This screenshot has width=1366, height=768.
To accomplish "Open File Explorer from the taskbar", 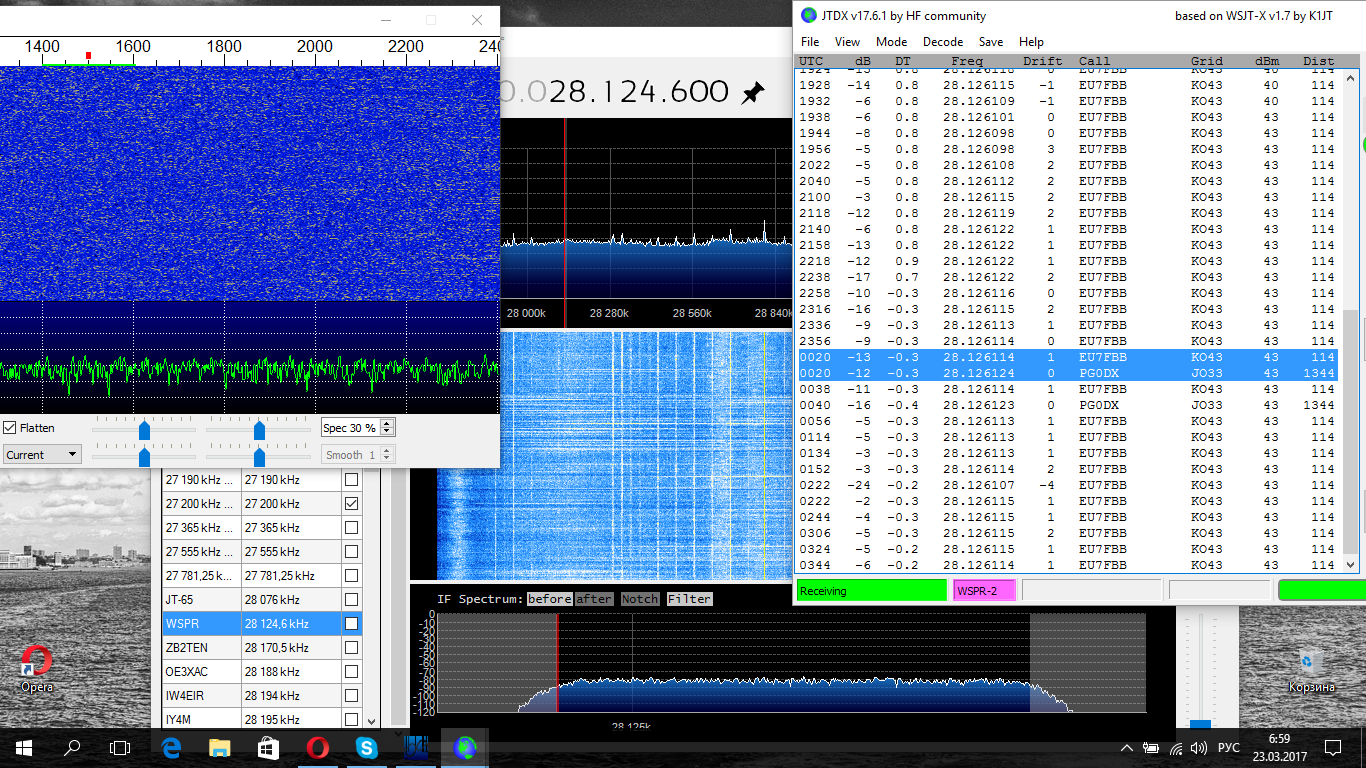I will [219, 747].
